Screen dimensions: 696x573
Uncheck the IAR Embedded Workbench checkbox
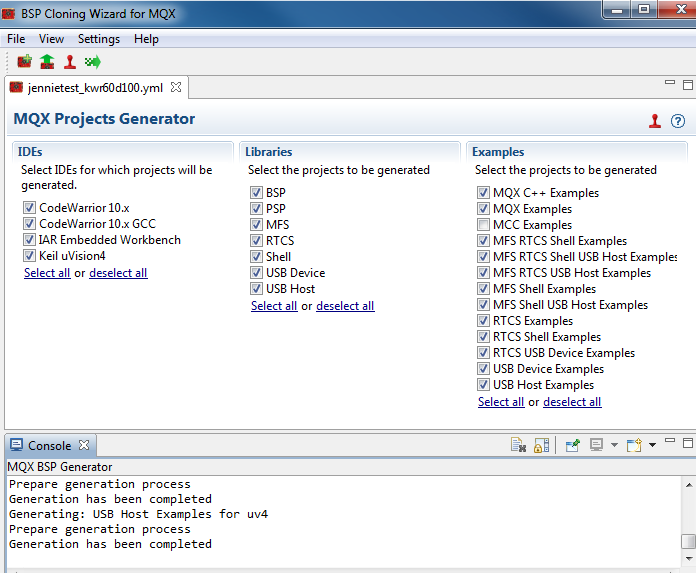(29, 240)
